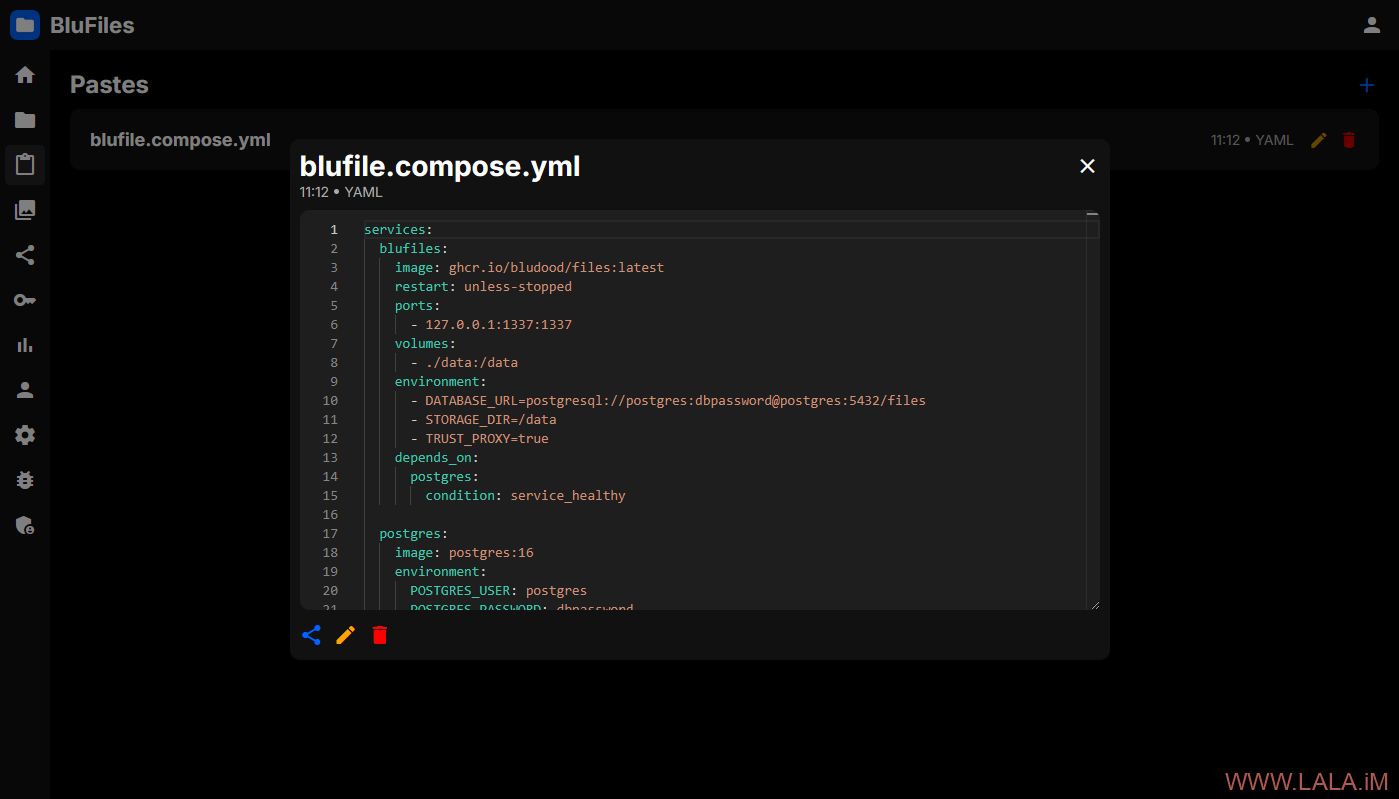Viewport: 1399px width, 799px height.
Task: Open the Settings gear in sidebar
Action: click(25, 435)
